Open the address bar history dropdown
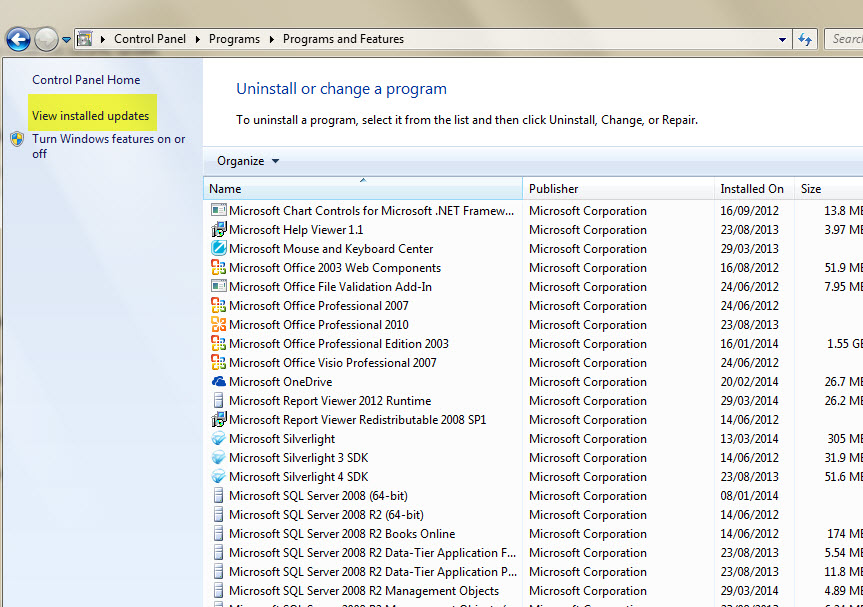Viewport: 863px width, 607px height. [782, 39]
